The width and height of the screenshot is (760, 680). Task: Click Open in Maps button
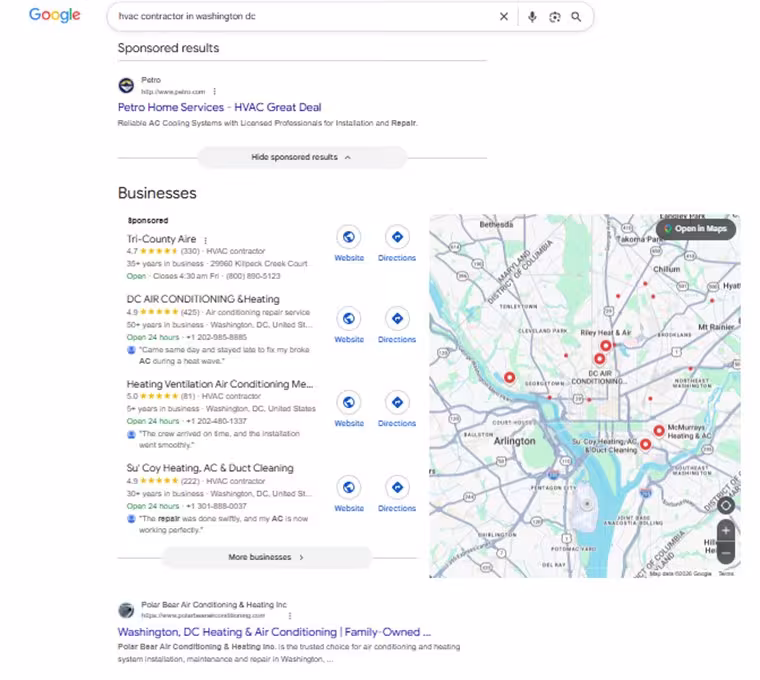coord(696,229)
